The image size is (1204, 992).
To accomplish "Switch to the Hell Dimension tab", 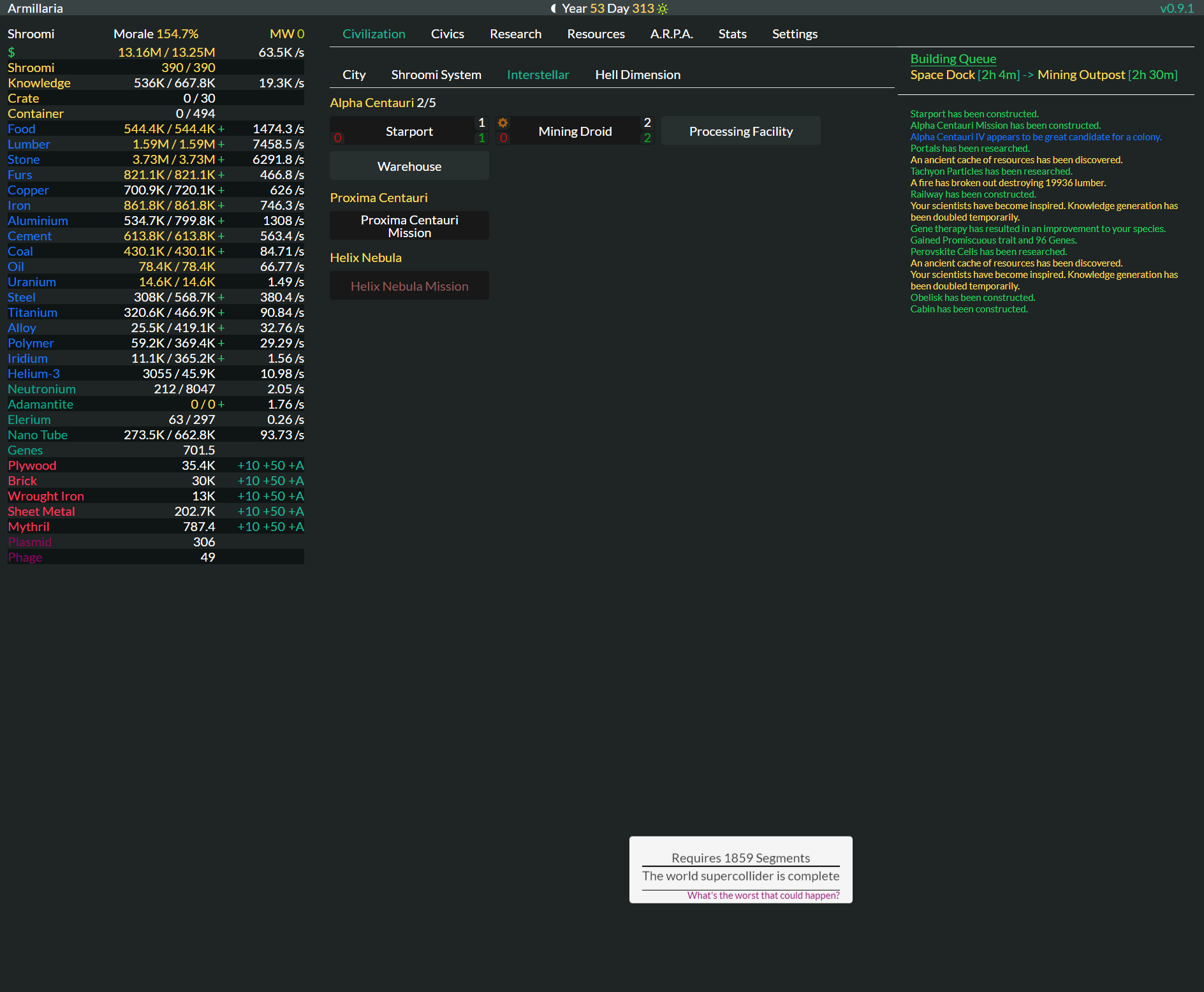I will (x=637, y=75).
